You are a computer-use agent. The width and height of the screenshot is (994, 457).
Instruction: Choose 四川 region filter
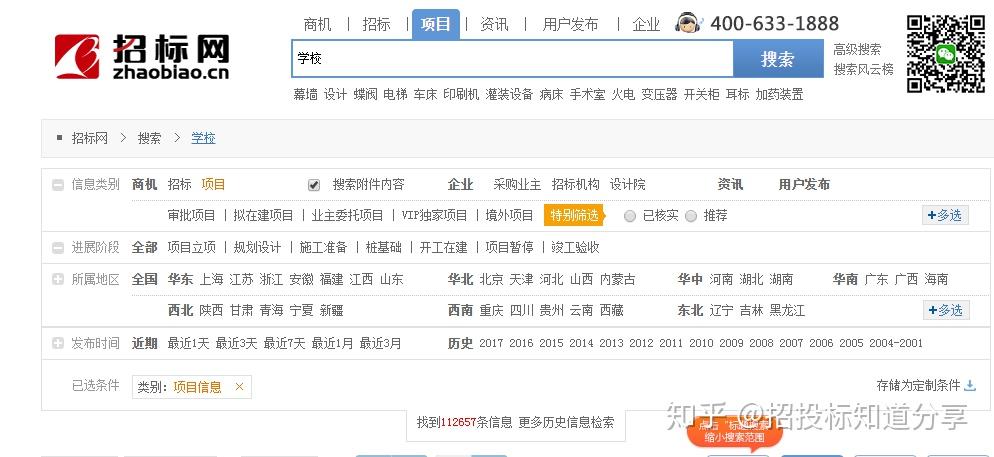coord(522,311)
